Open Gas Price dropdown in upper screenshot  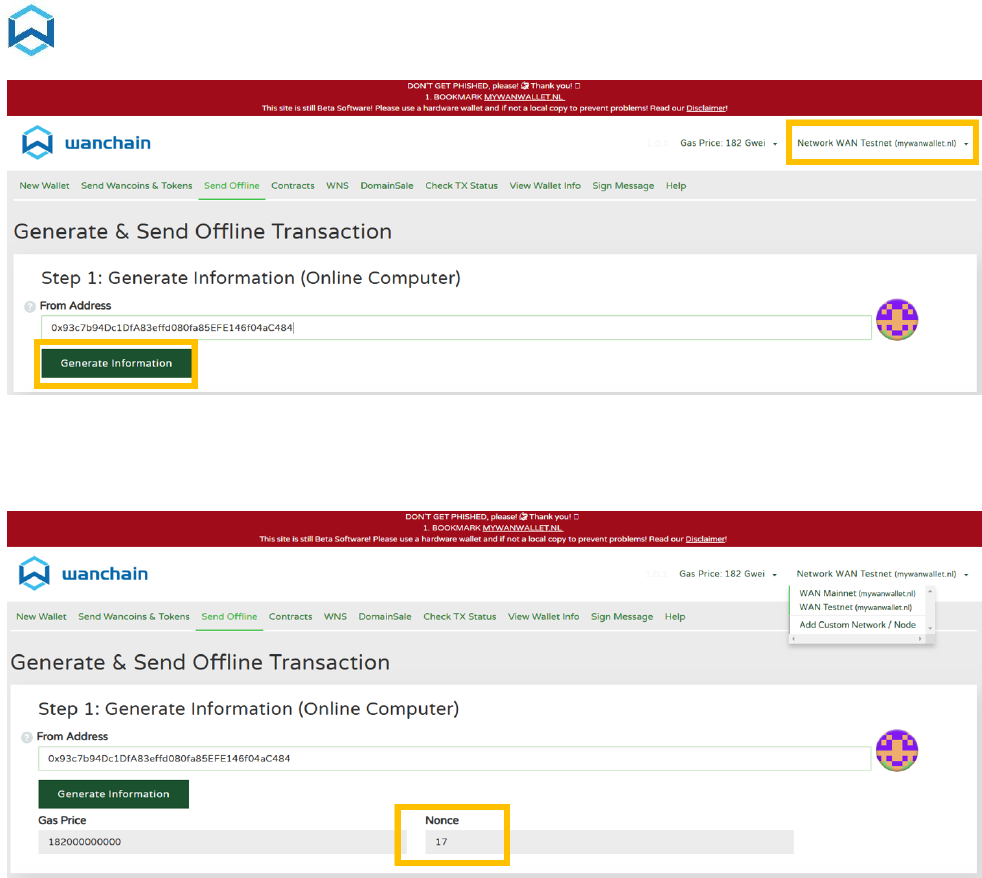[728, 143]
